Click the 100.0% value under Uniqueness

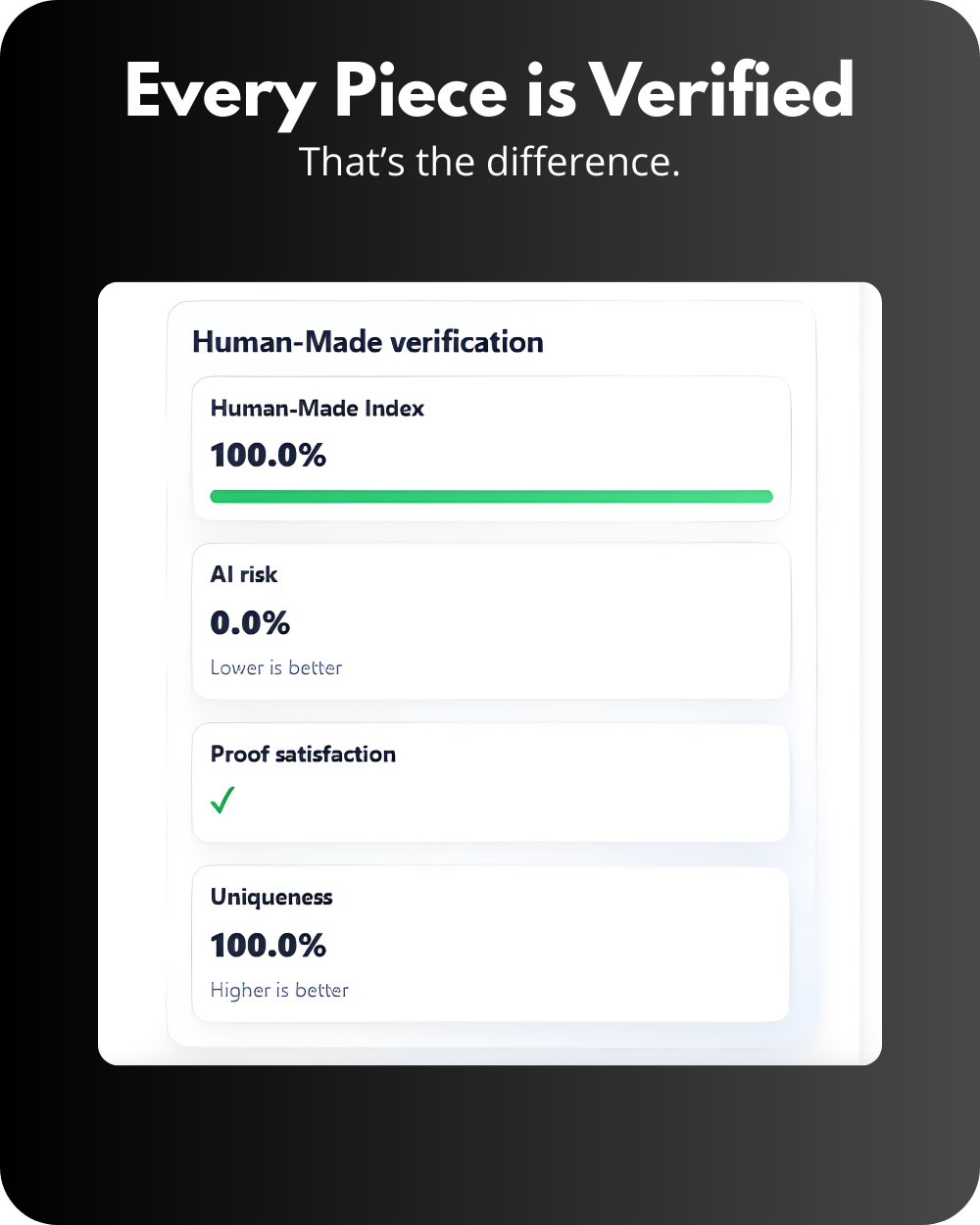pos(268,945)
